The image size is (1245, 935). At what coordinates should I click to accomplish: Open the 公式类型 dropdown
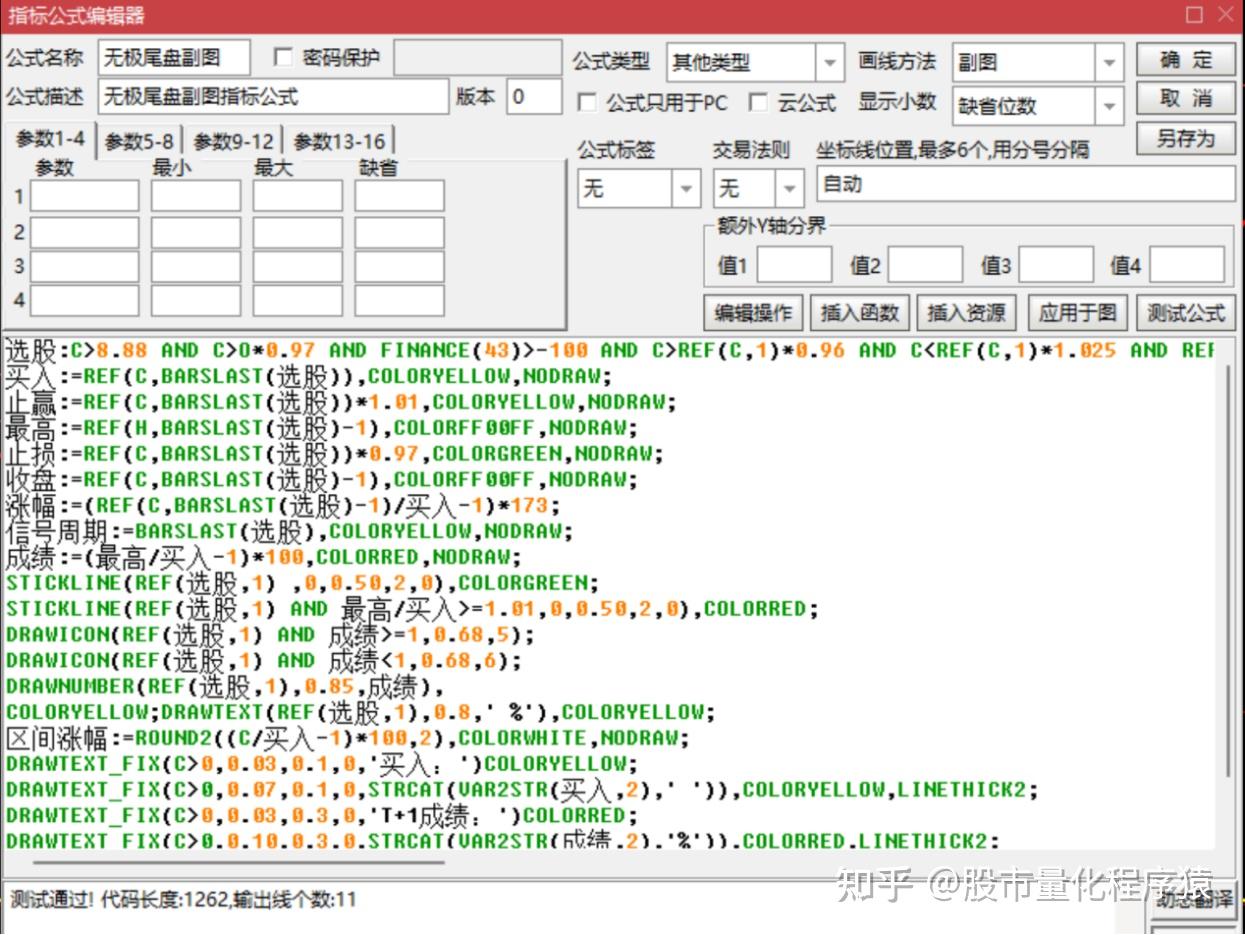point(755,63)
